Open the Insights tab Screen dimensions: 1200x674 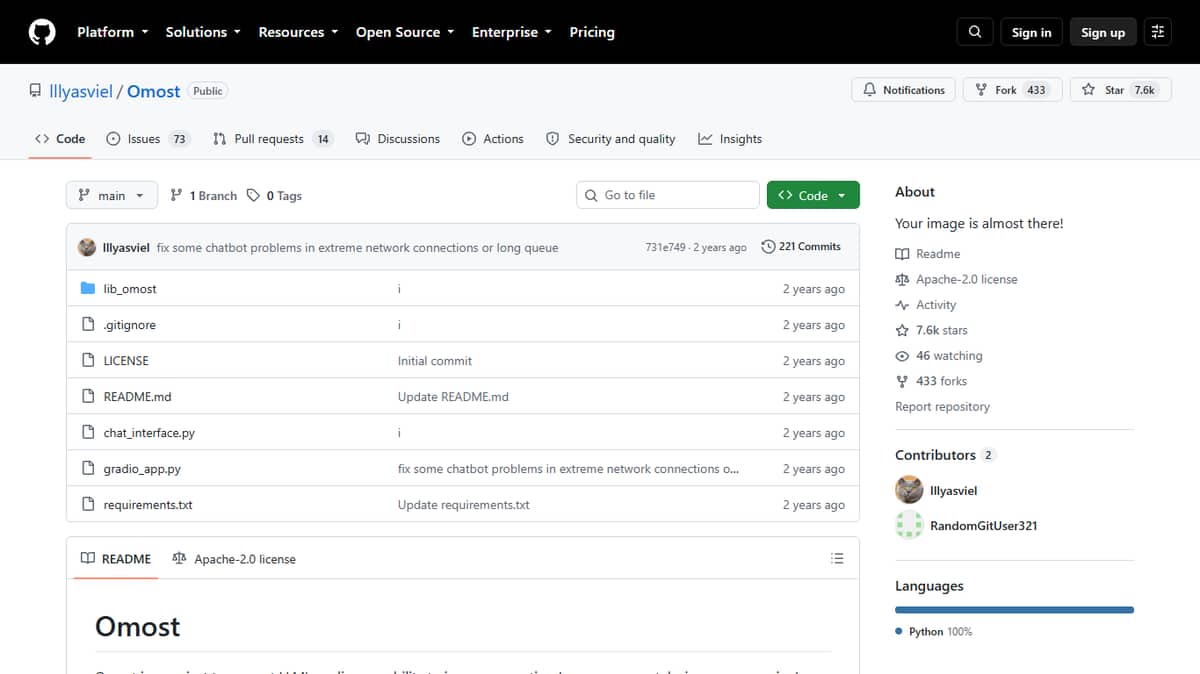point(730,139)
